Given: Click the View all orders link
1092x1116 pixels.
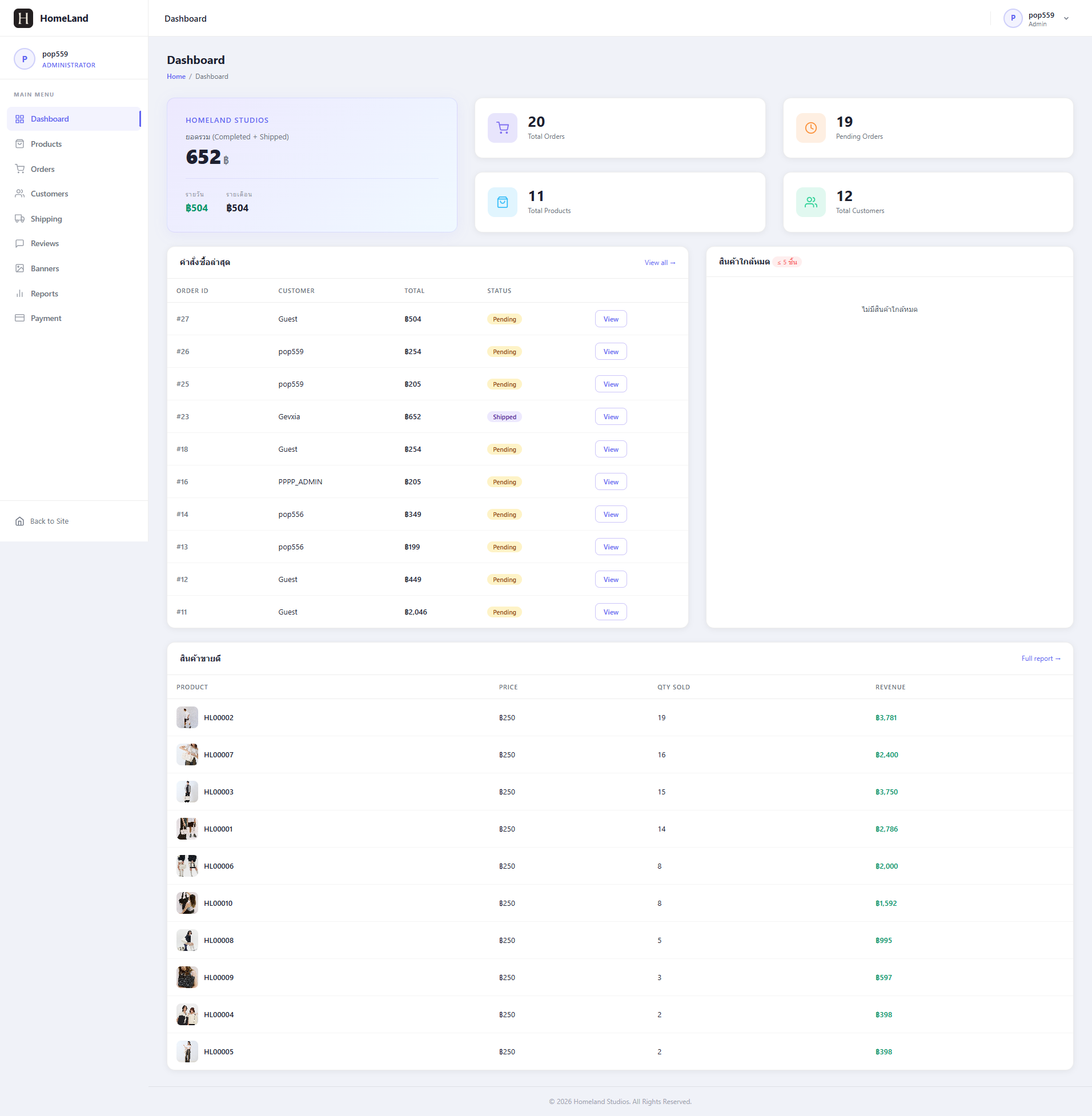Looking at the screenshot, I should pyautogui.click(x=660, y=263).
